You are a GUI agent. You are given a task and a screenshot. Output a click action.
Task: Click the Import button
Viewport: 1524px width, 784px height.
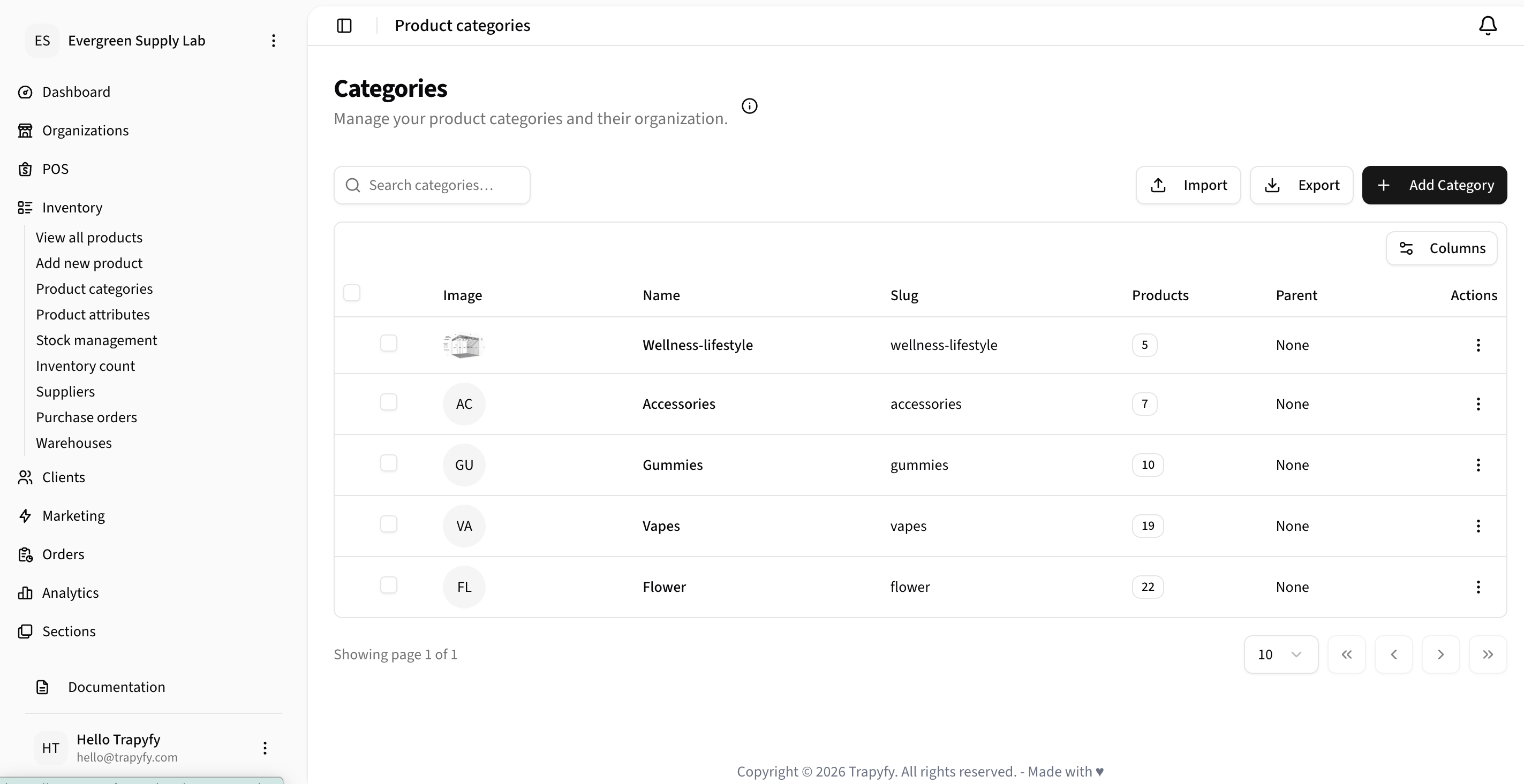tap(1188, 186)
